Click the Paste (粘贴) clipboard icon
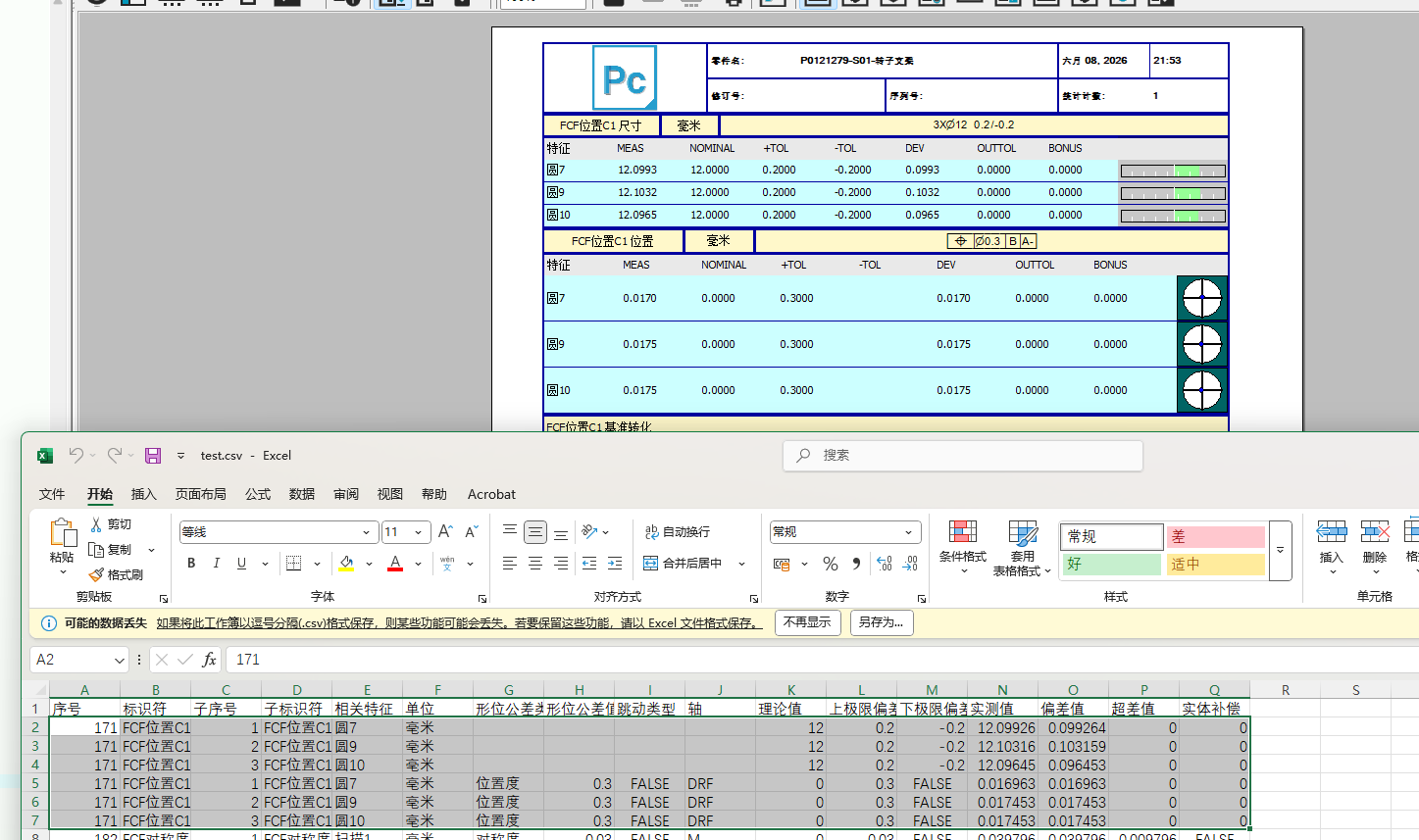The image size is (1419, 840). click(x=63, y=532)
